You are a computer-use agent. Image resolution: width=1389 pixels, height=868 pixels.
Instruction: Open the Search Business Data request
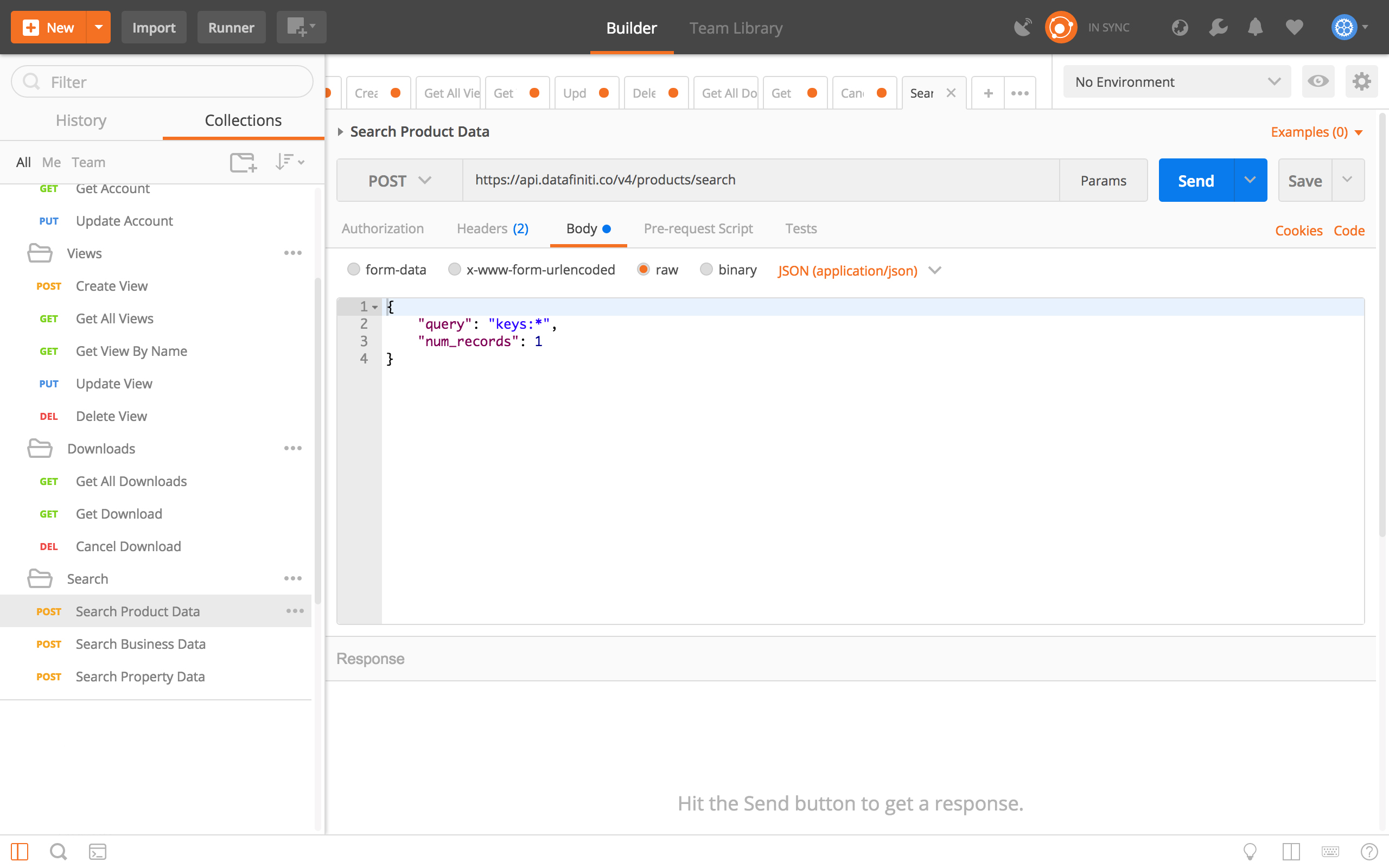tap(141, 643)
